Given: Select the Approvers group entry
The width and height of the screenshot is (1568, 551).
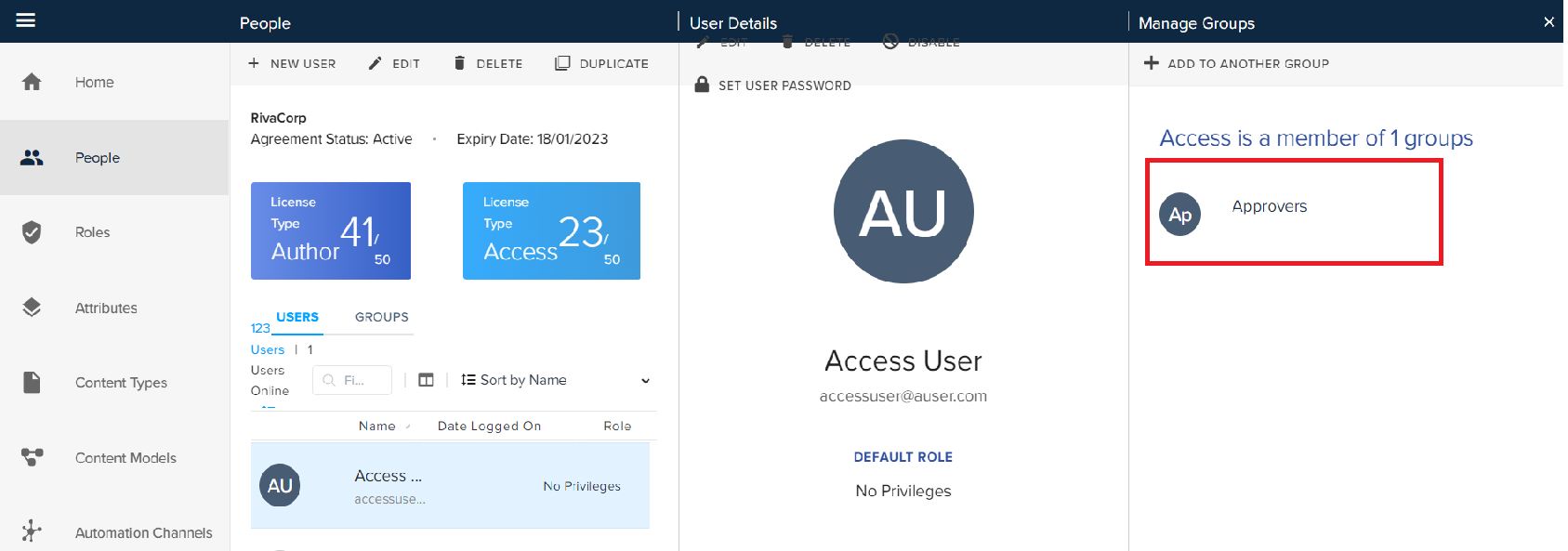Looking at the screenshot, I should point(1294,212).
